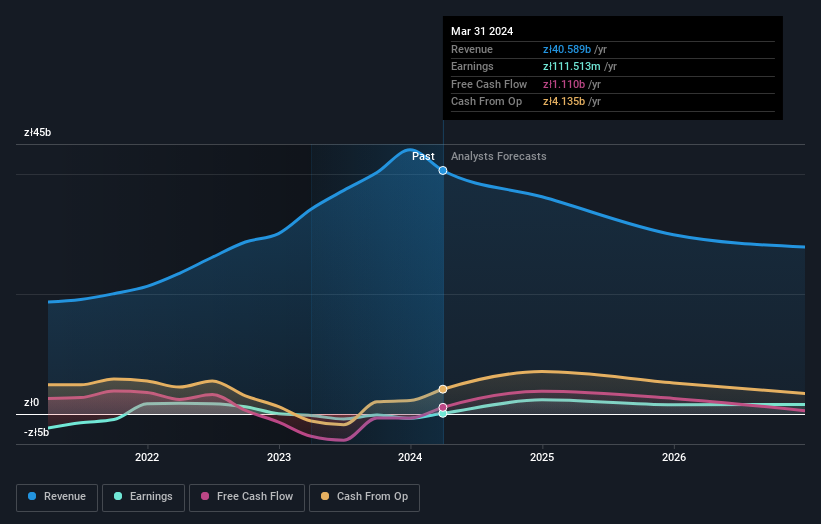The height and width of the screenshot is (524, 821).
Task: Click the teal Earnings data point marker
Action: [x=443, y=414]
